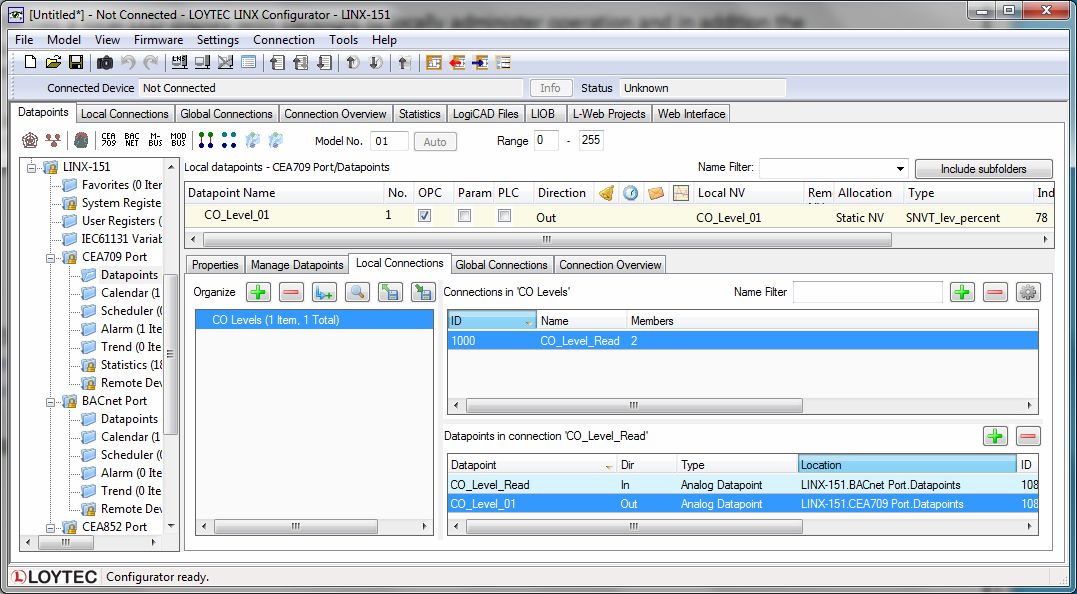Sort connections by the ID column header

492,321
